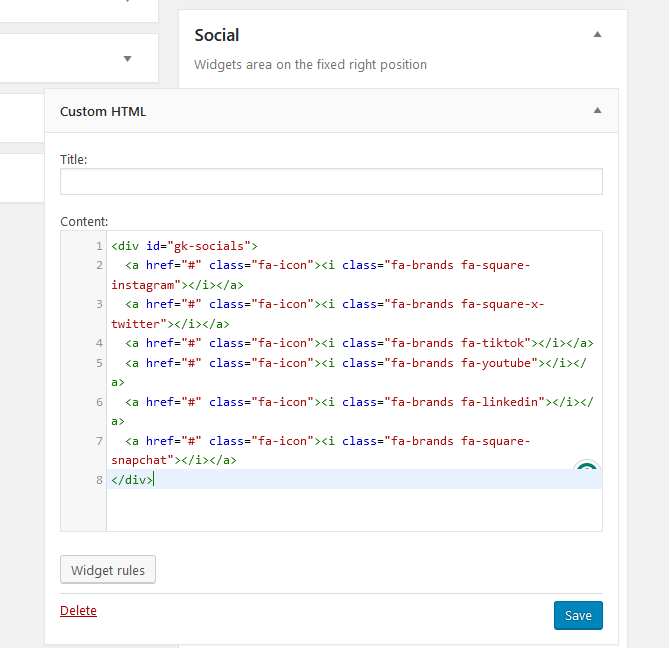This screenshot has height=648, width=669.
Task: Click the green circular icon in the editor
Action: (587, 473)
